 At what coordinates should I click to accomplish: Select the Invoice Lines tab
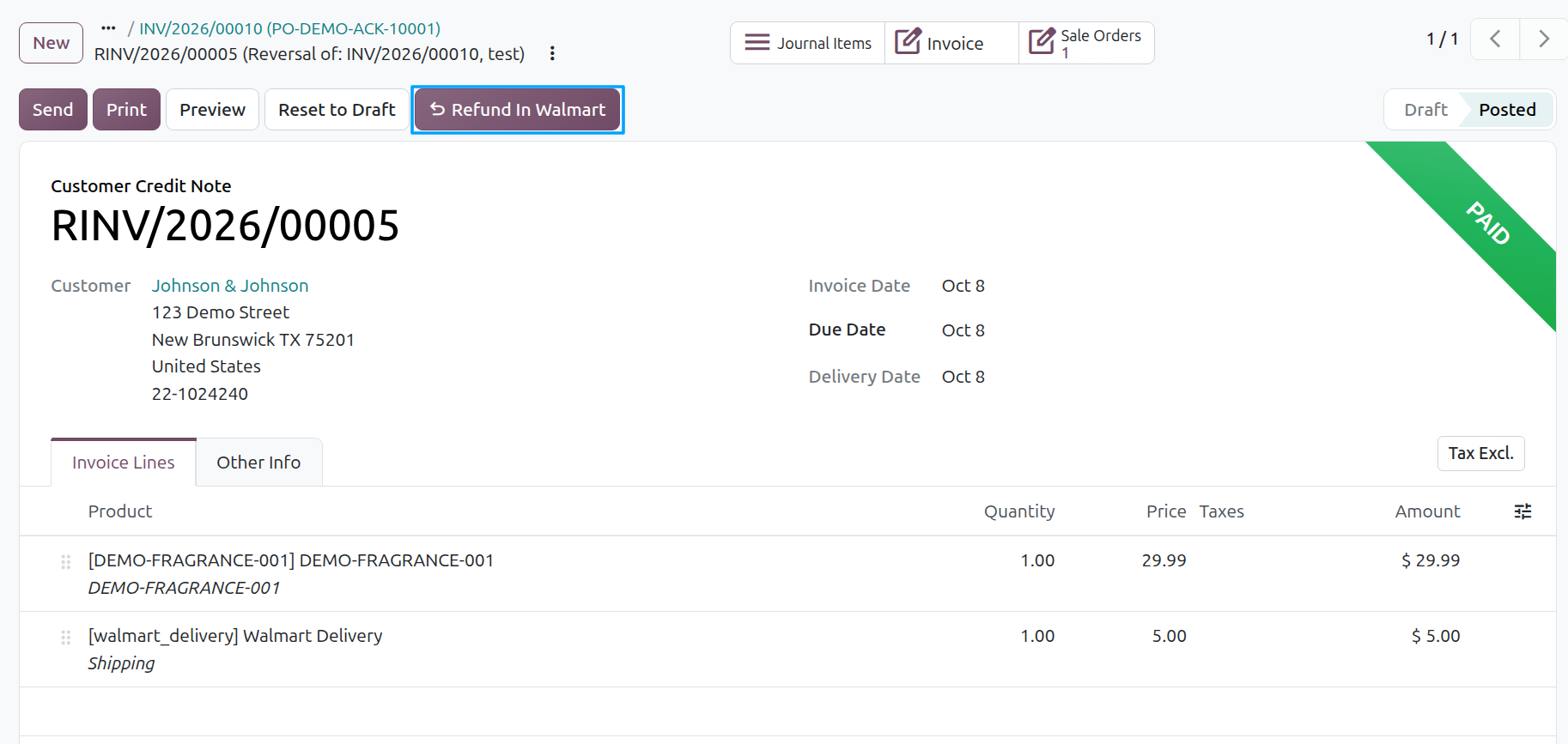point(124,463)
